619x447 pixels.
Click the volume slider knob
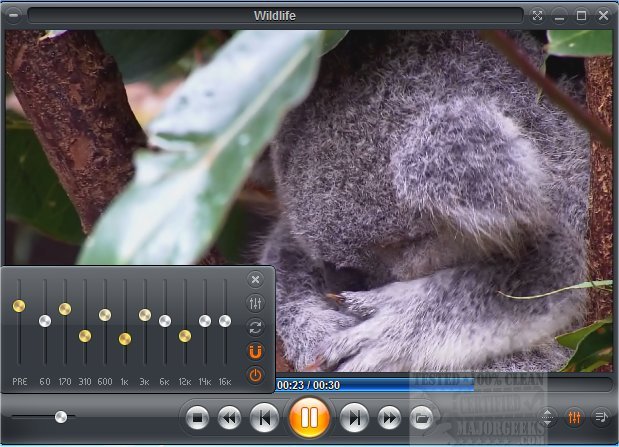[x=61, y=416]
